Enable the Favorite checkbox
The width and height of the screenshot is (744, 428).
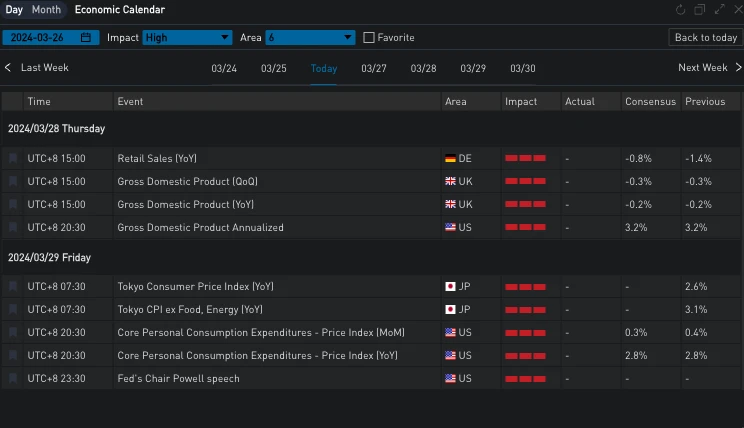pyautogui.click(x=369, y=38)
